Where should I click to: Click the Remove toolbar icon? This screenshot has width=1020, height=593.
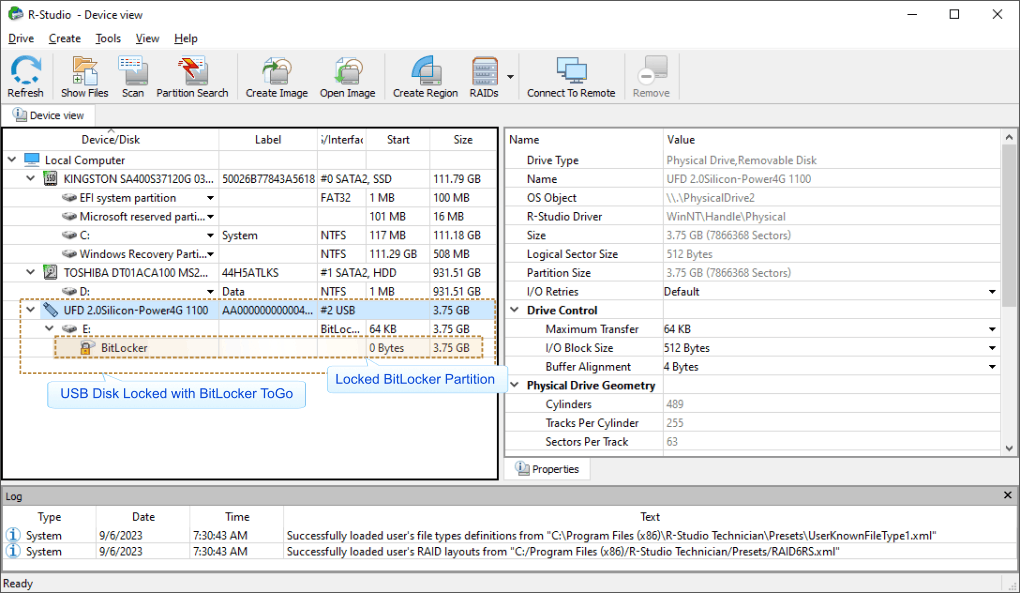651,70
